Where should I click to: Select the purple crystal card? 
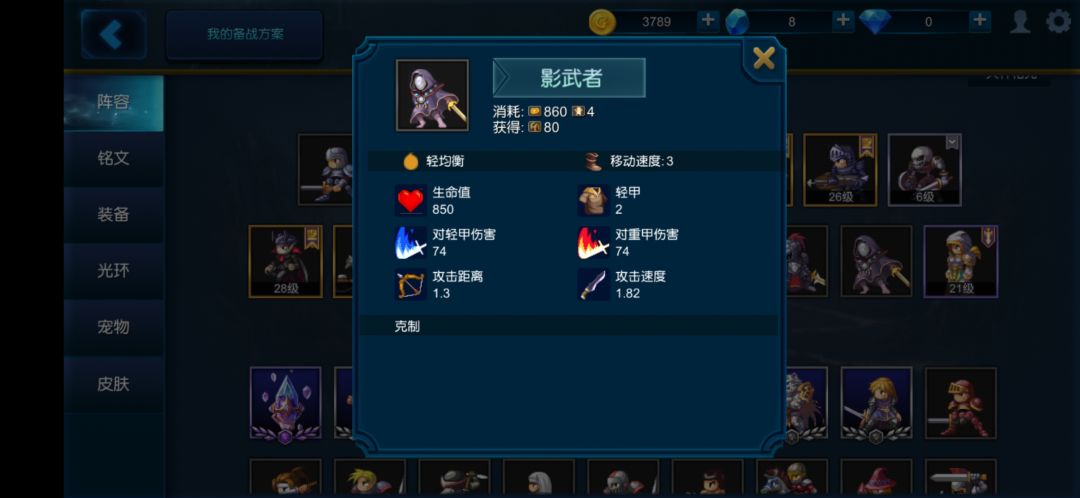coord(285,404)
